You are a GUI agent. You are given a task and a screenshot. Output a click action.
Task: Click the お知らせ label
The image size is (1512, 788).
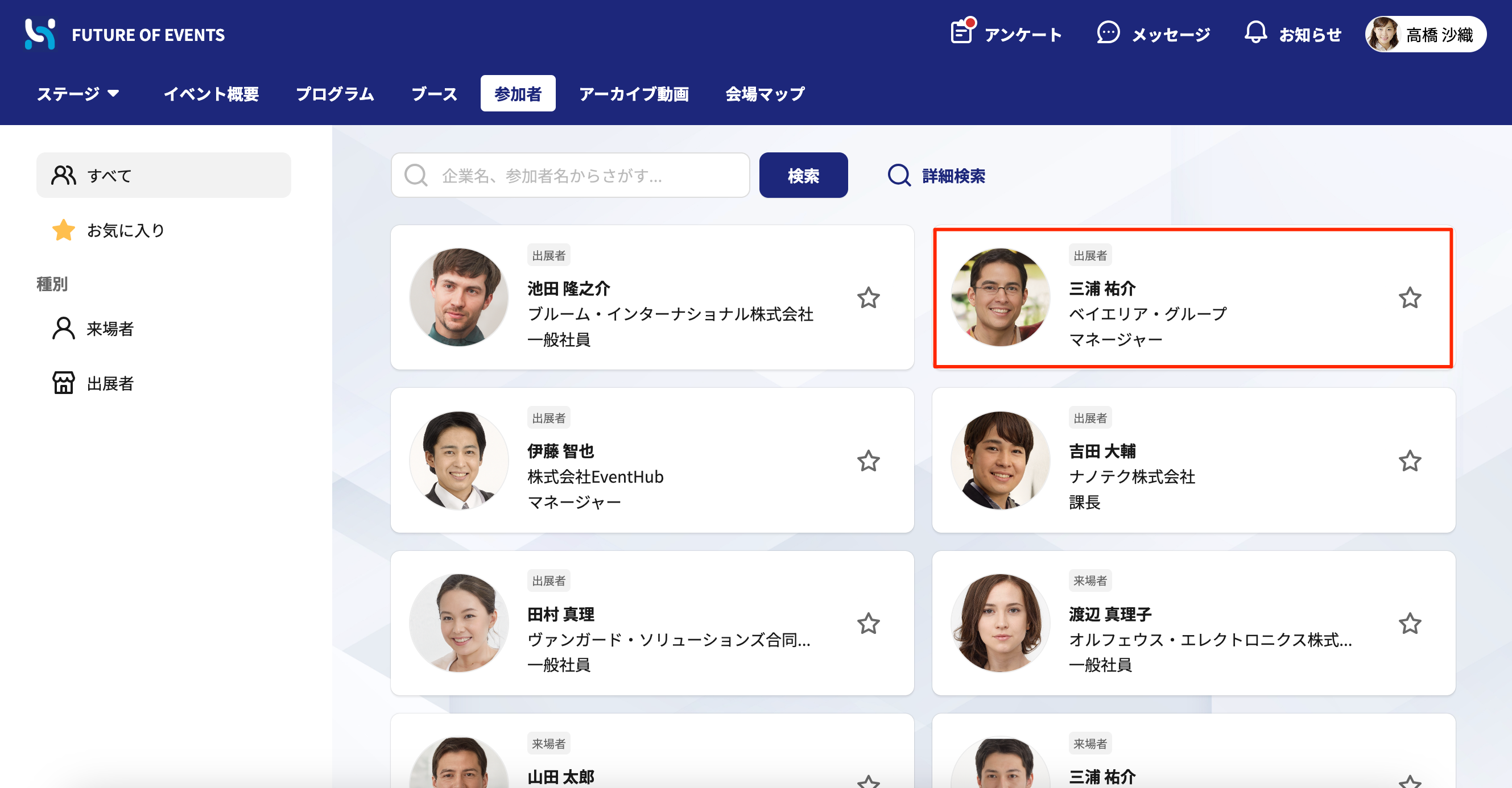coord(1310,35)
